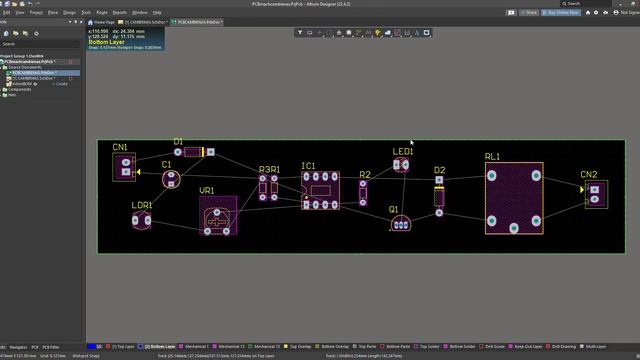
Task: Click the Bottom Solder layer color swatch
Action: (446, 347)
